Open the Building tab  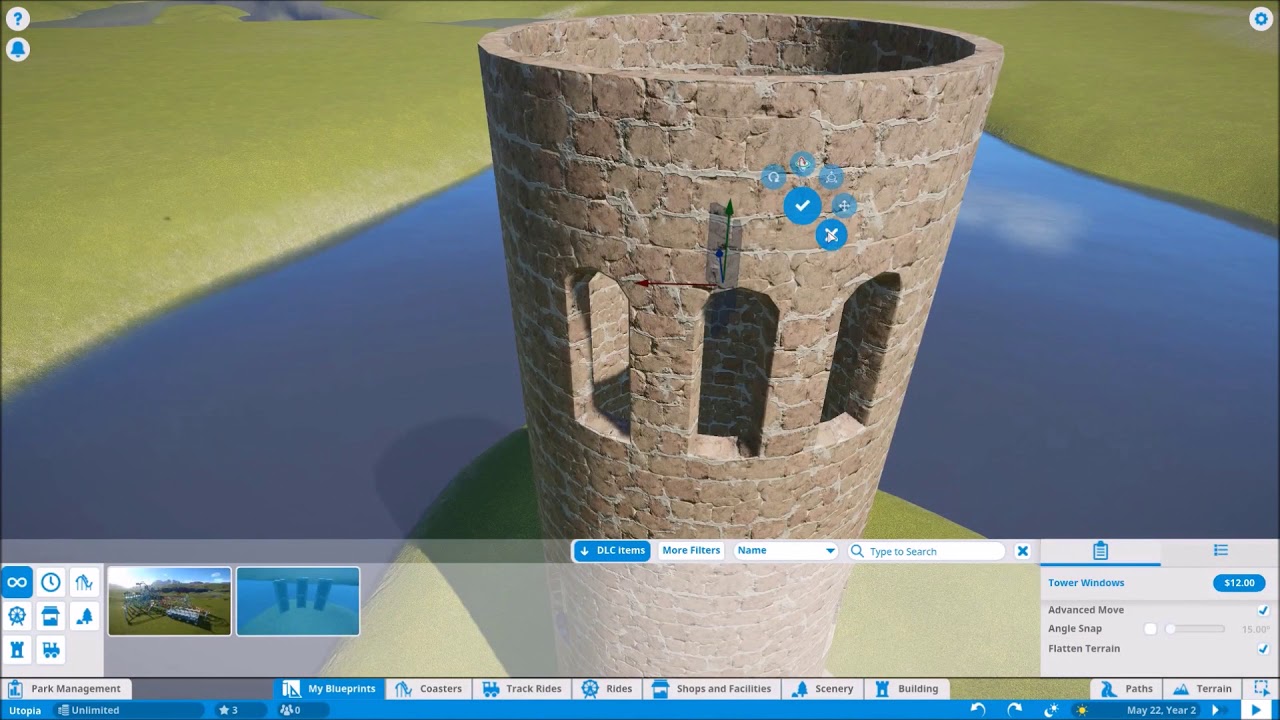[907, 688]
